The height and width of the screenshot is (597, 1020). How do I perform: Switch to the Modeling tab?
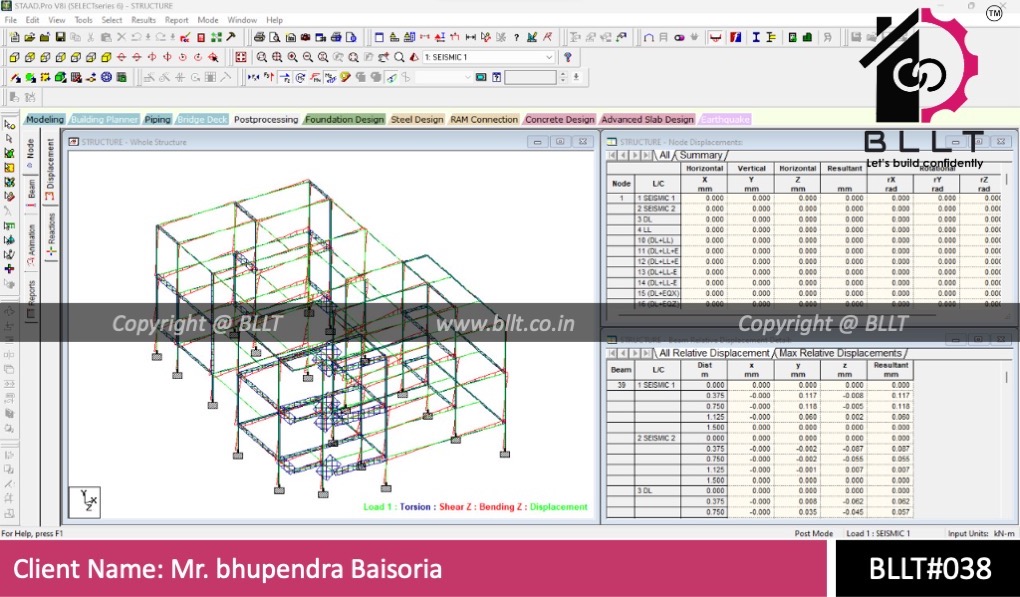45,120
